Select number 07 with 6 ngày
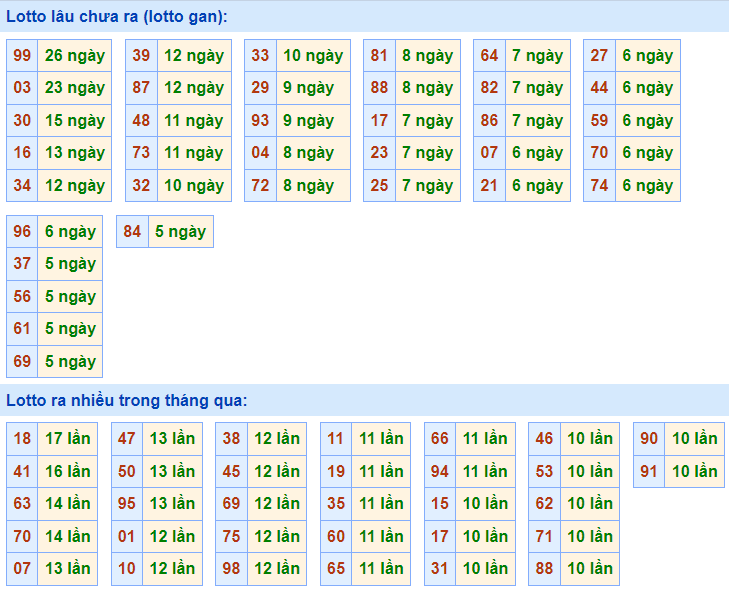 click(x=490, y=152)
